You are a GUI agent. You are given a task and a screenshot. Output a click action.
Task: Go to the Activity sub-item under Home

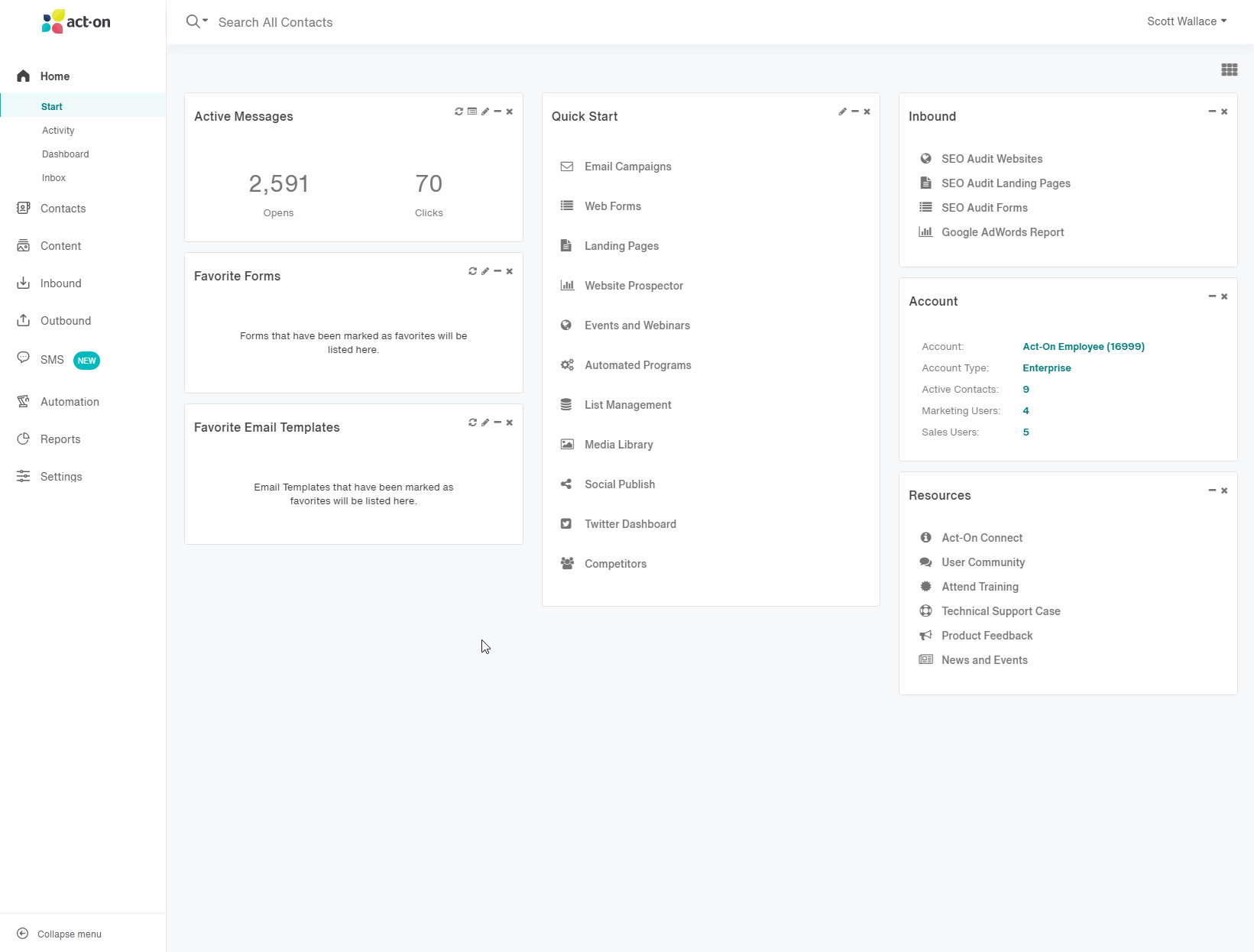(58, 131)
